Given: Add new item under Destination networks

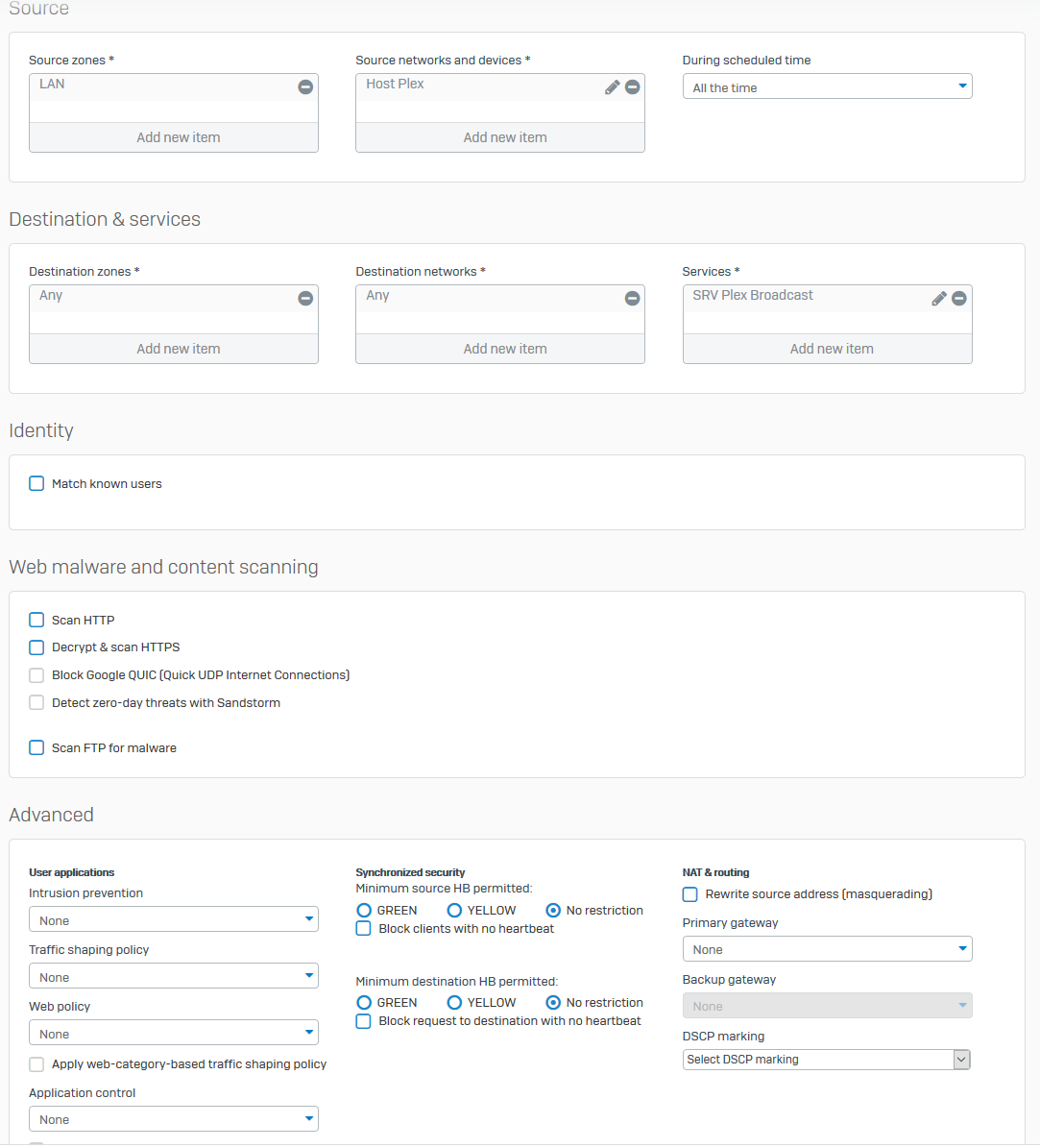Looking at the screenshot, I should (x=505, y=349).
